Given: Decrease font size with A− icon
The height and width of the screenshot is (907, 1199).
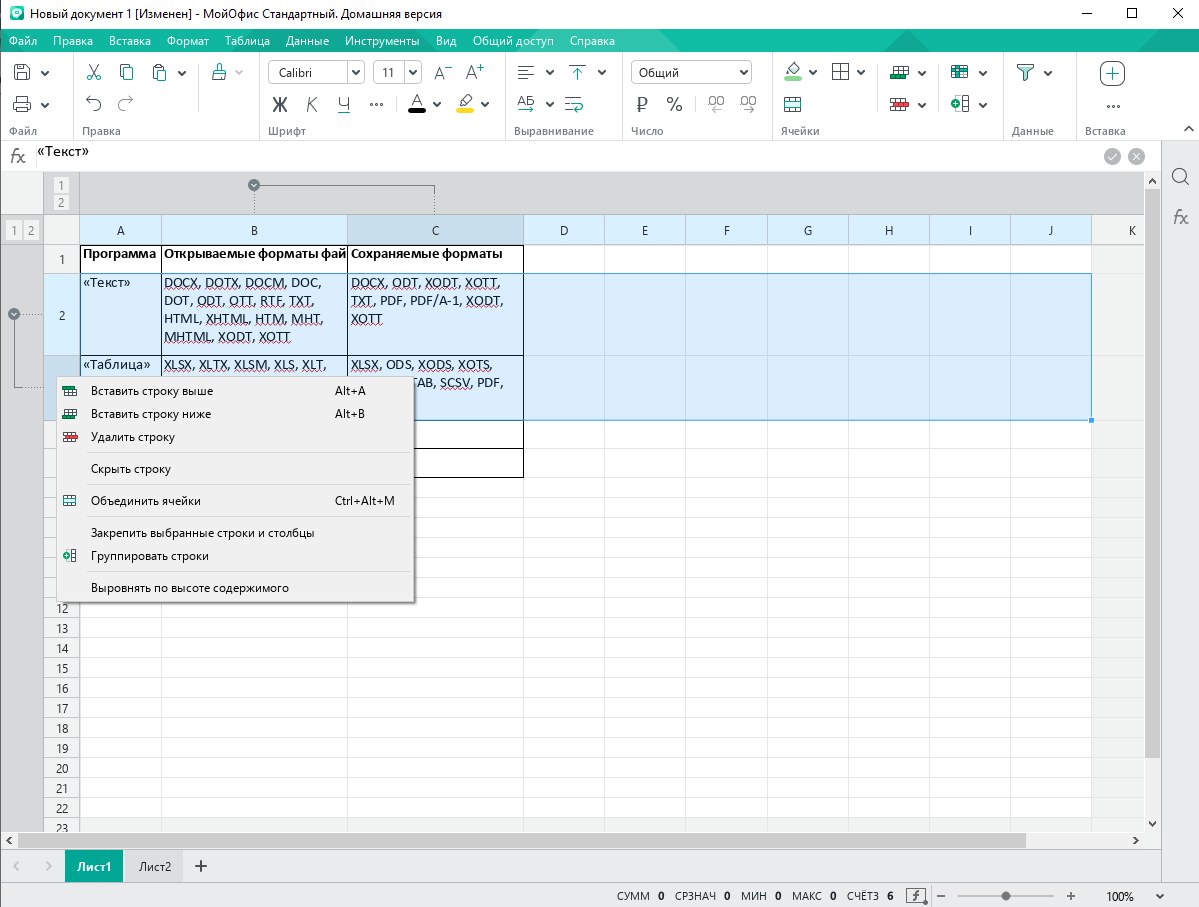Looking at the screenshot, I should coord(443,73).
